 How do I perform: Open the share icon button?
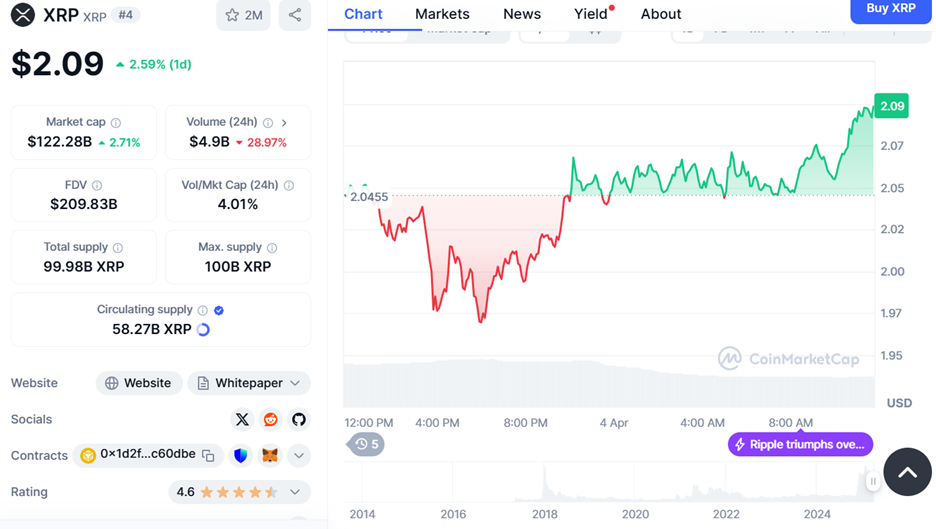[295, 15]
